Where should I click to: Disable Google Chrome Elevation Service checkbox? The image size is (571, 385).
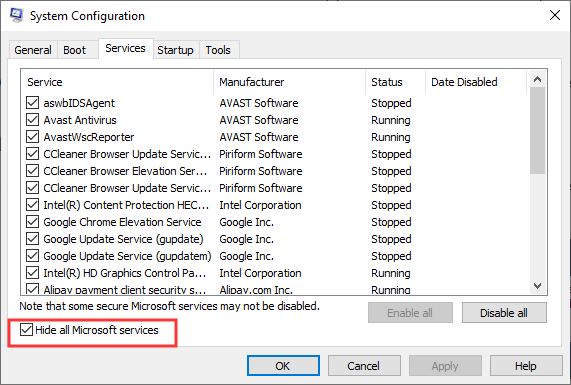coord(32,222)
